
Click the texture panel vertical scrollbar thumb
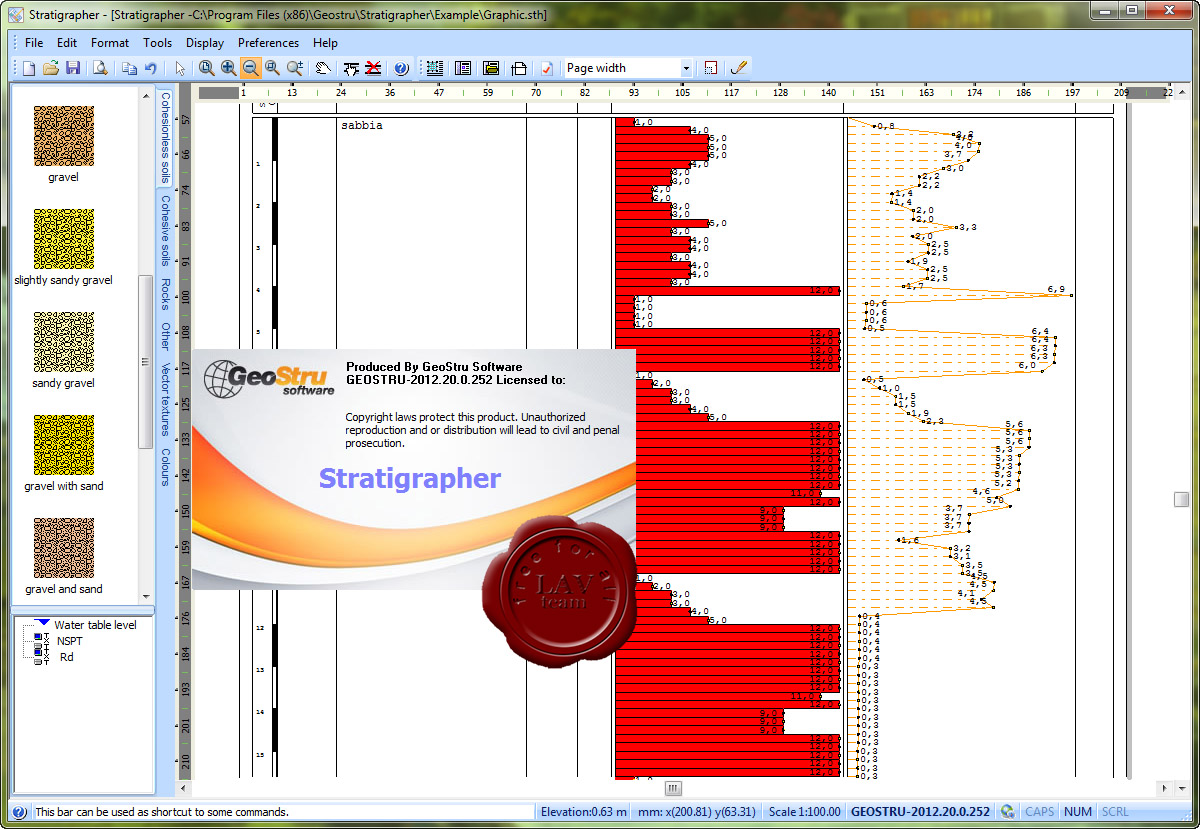tap(146, 362)
